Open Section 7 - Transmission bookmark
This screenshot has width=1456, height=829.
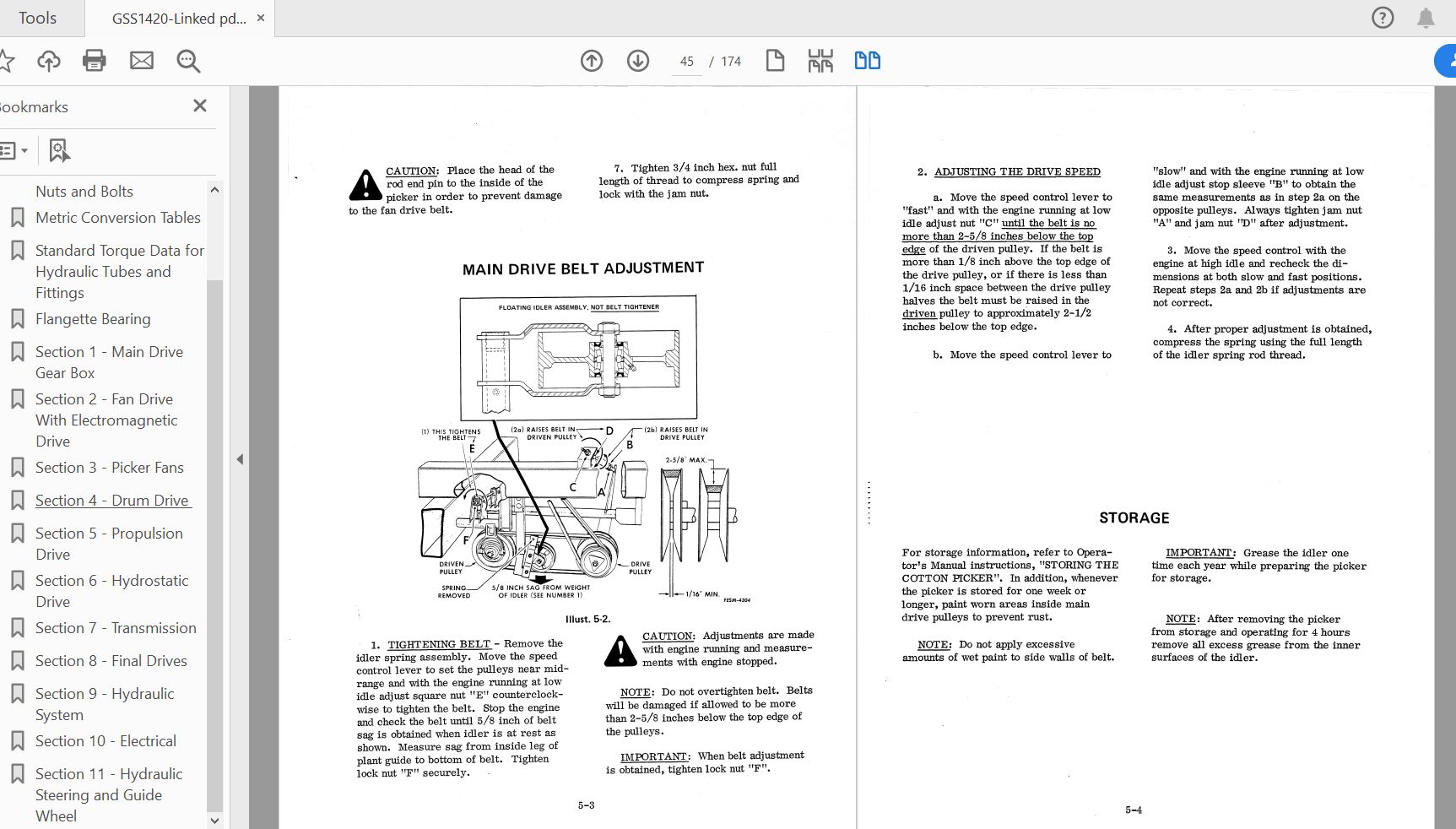pyautogui.click(x=116, y=628)
